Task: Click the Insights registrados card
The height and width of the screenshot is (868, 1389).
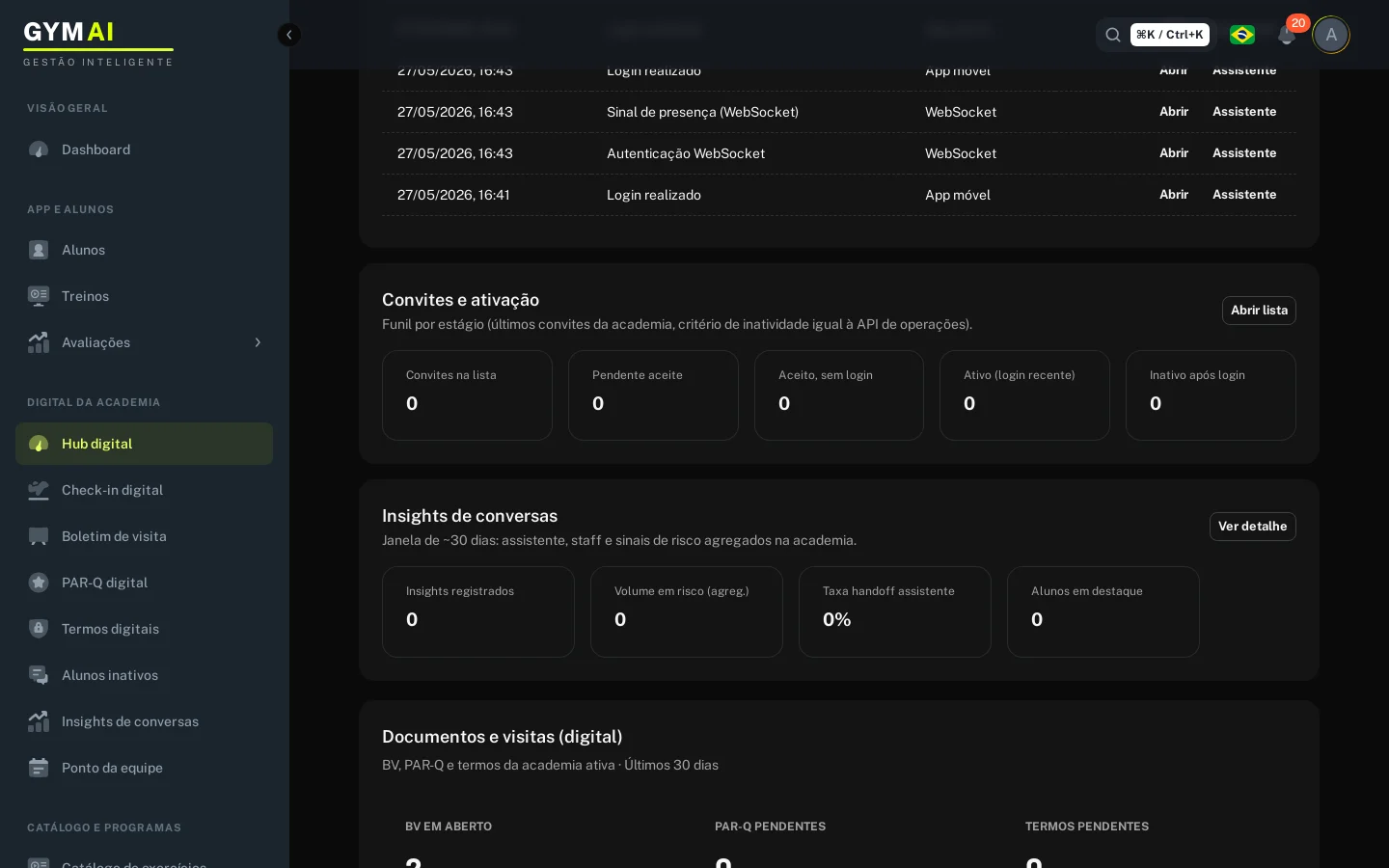Action: 478,611
